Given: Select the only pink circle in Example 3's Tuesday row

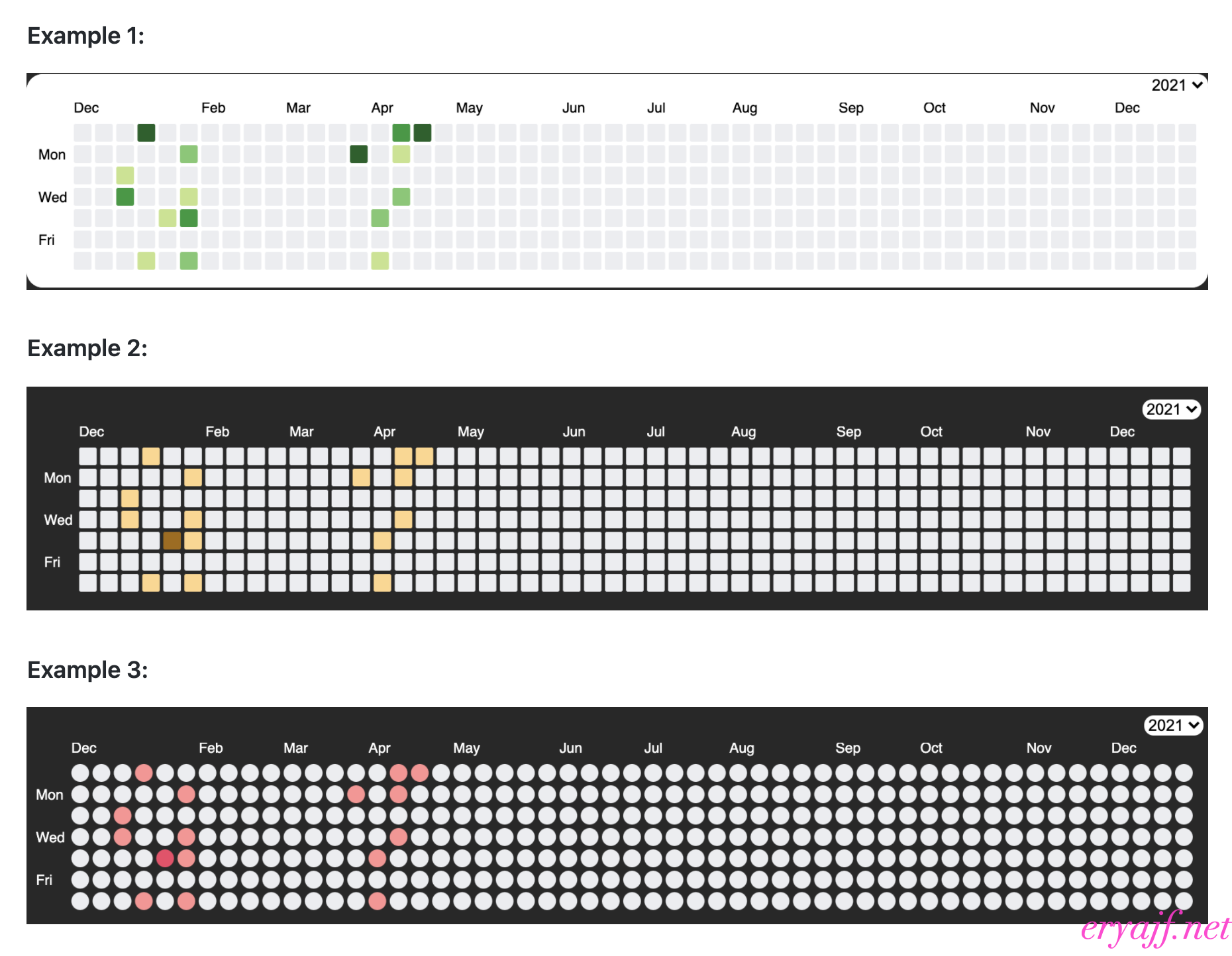Looking at the screenshot, I should (x=123, y=815).
